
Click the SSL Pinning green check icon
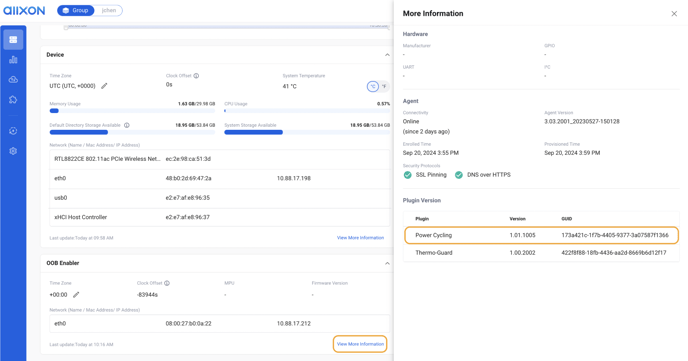tap(408, 175)
